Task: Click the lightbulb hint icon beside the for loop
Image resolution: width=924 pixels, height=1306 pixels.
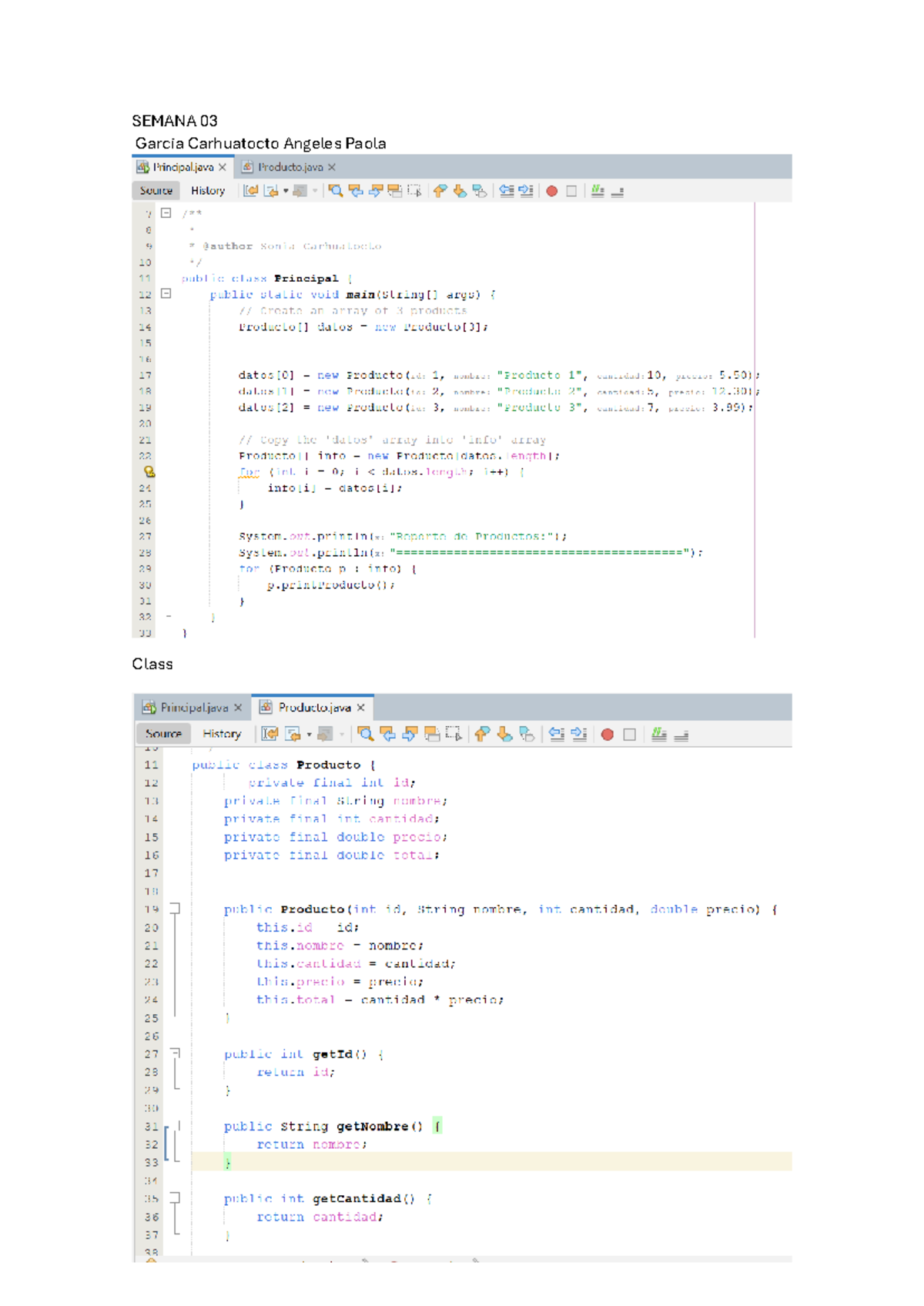Action: point(149,471)
